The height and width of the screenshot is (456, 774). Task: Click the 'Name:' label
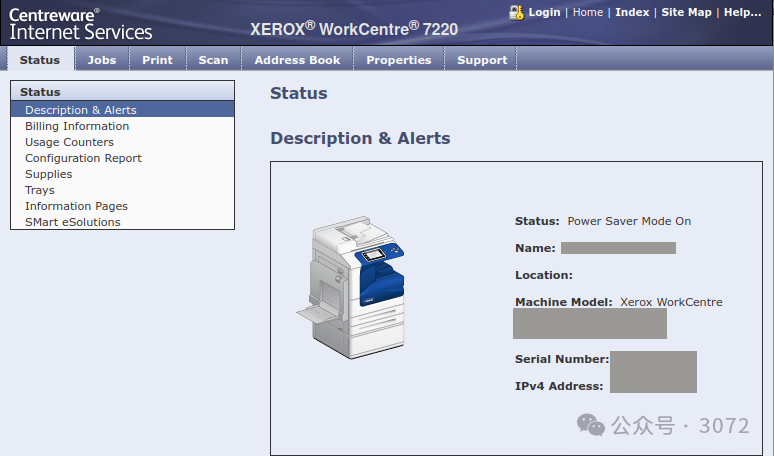tap(535, 248)
